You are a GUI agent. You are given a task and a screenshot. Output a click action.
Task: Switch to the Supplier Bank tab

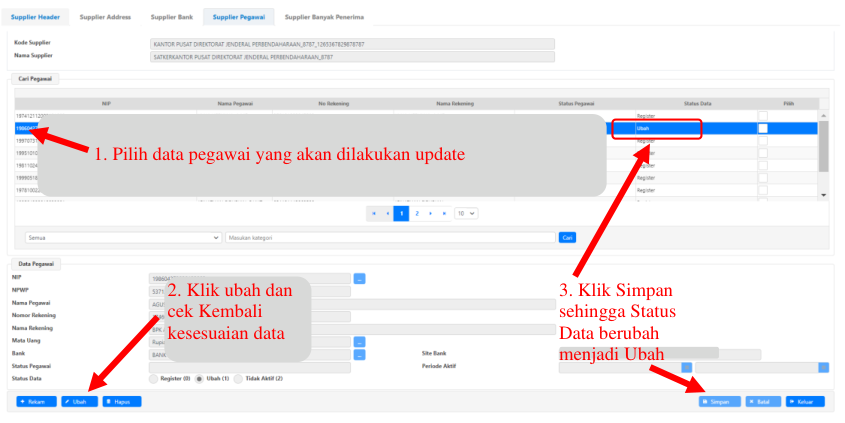171,17
